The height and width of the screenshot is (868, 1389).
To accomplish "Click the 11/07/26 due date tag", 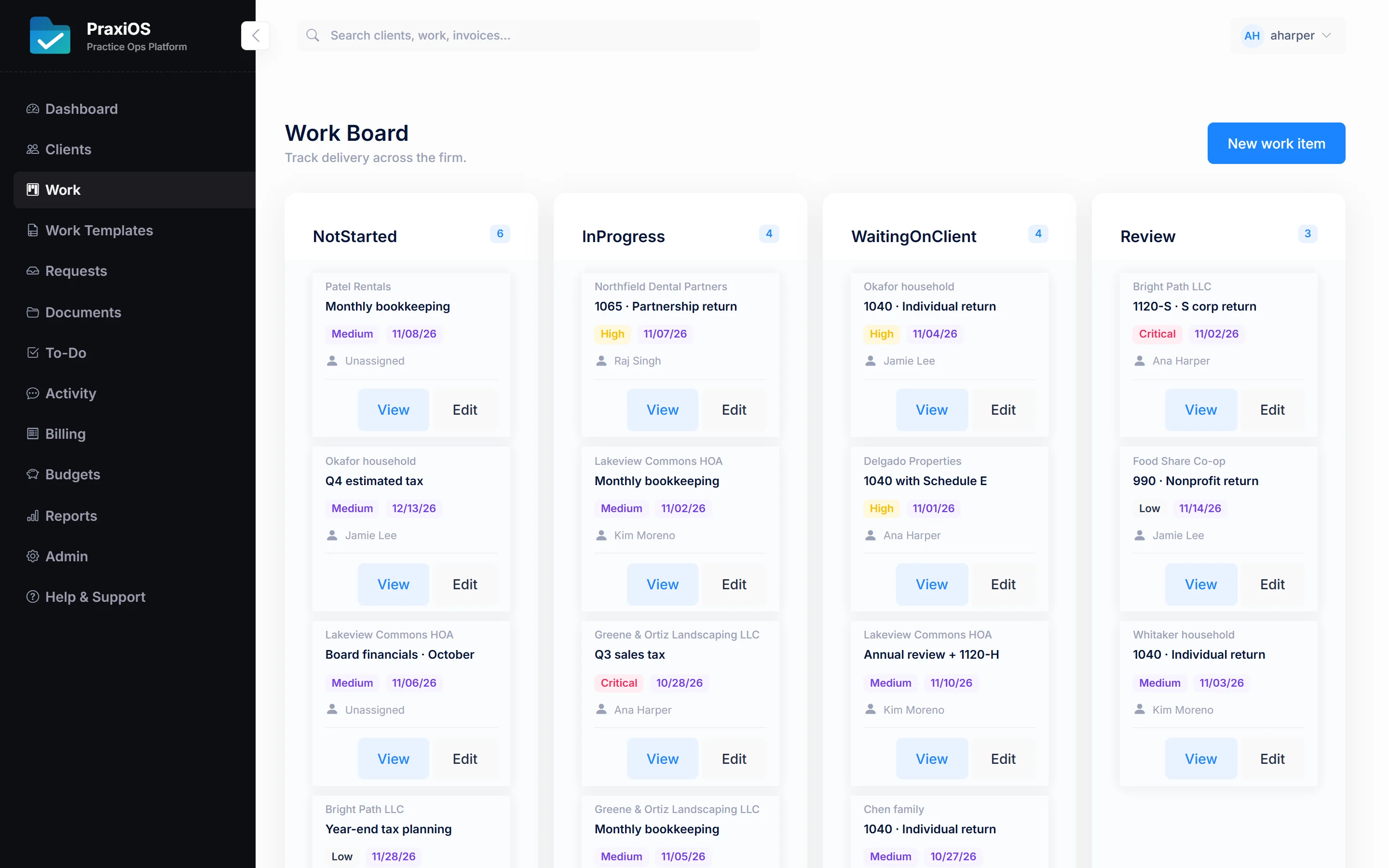I will click(665, 334).
